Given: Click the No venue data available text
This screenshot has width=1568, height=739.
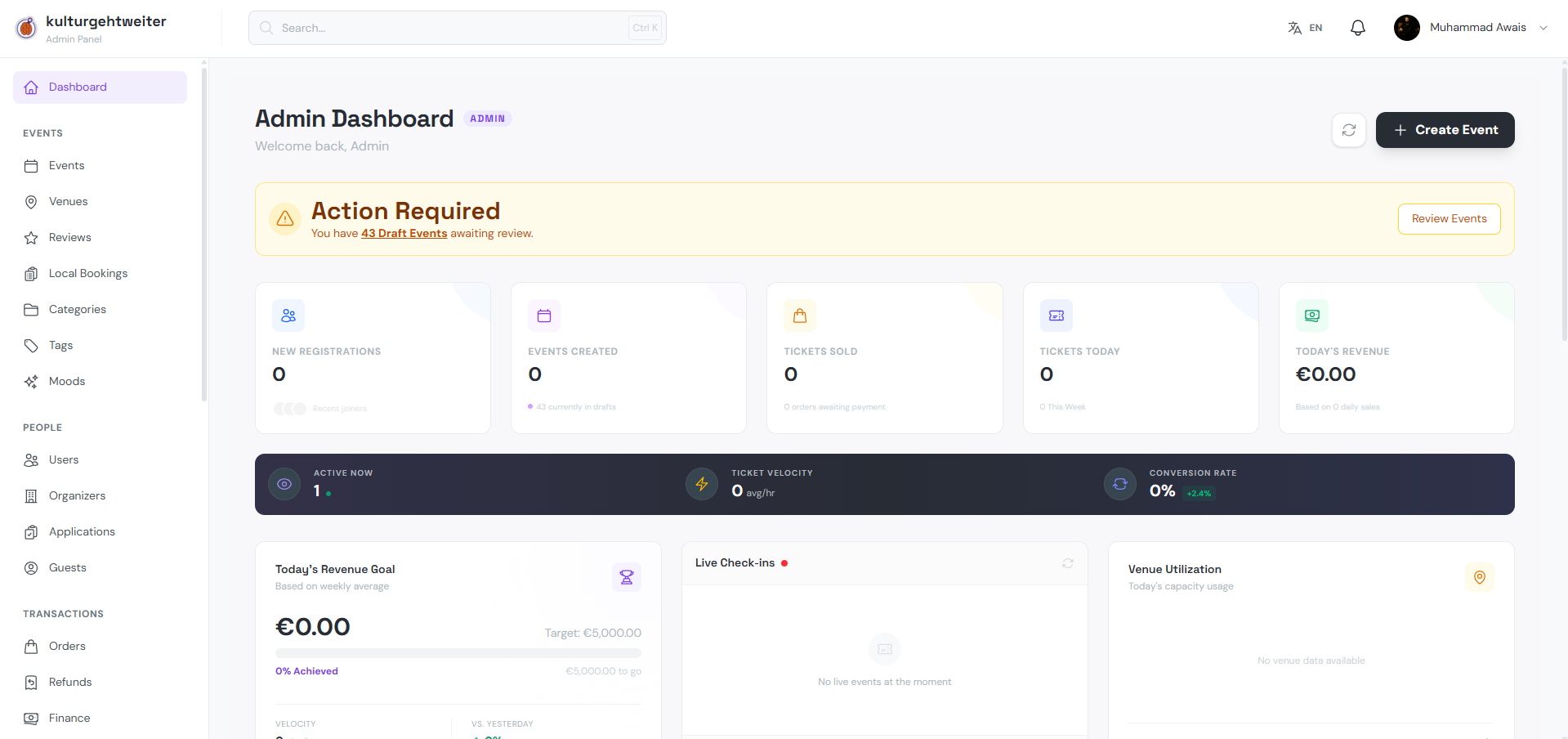Looking at the screenshot, I should tap(1311, 661).
